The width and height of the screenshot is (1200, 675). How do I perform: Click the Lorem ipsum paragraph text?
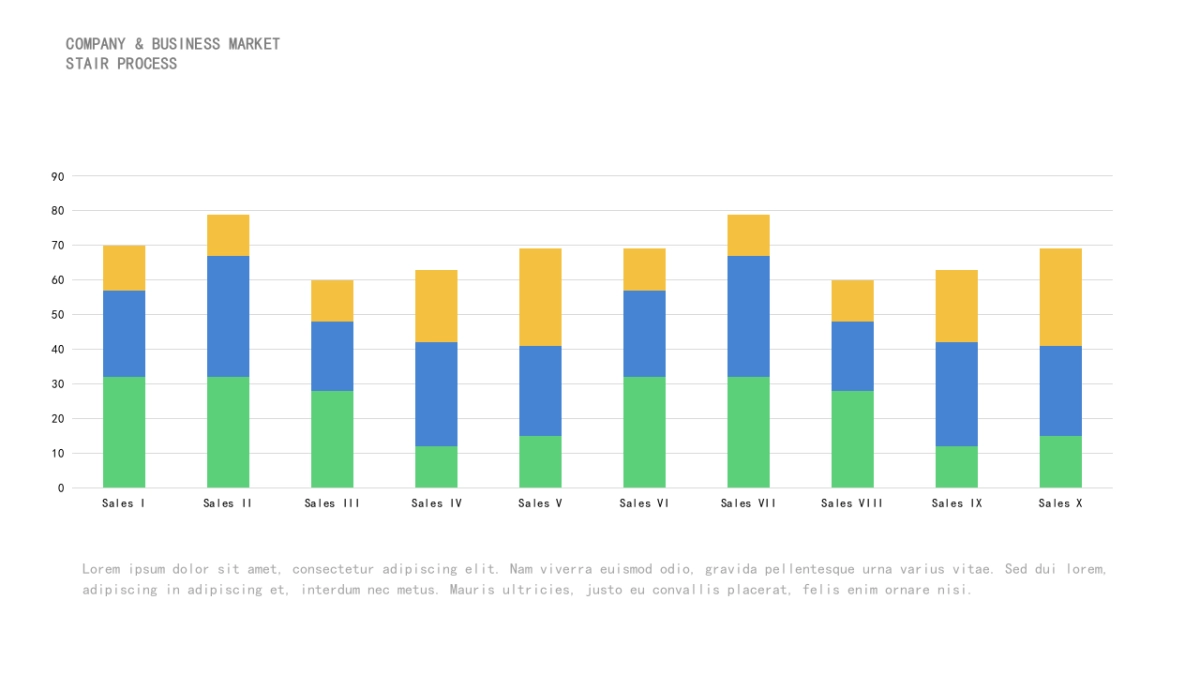pyautogui.click(x=594, y=579)
